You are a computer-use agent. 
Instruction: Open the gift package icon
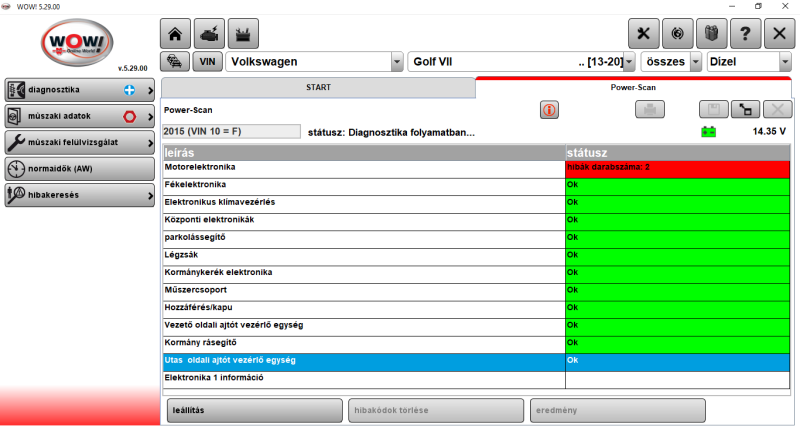[711, 34]
